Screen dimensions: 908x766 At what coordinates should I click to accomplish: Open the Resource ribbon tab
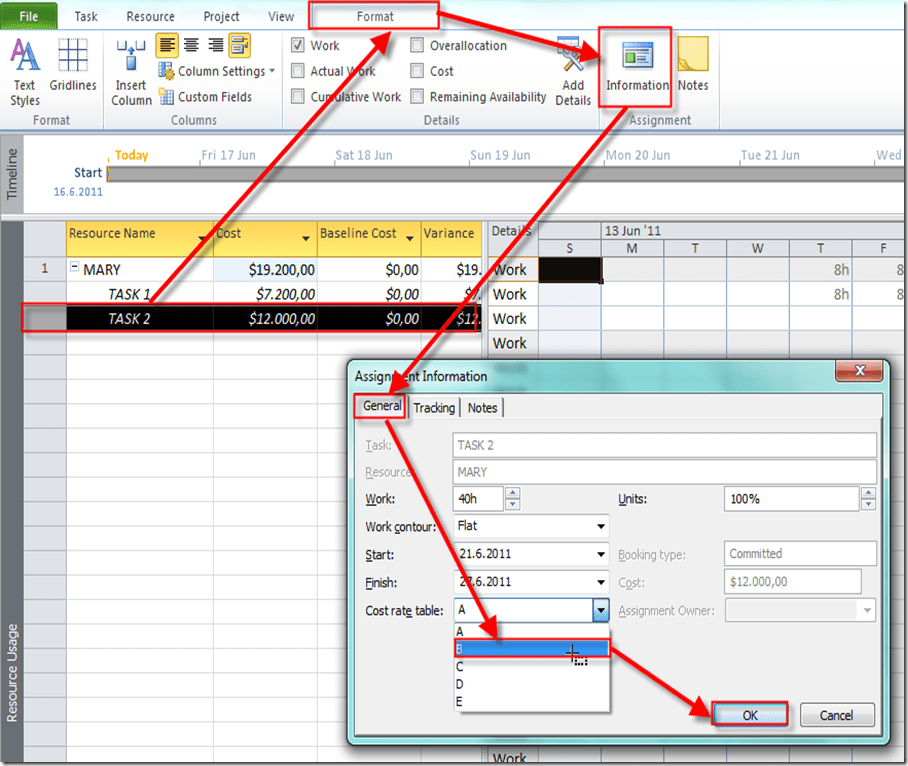point(150,16)
